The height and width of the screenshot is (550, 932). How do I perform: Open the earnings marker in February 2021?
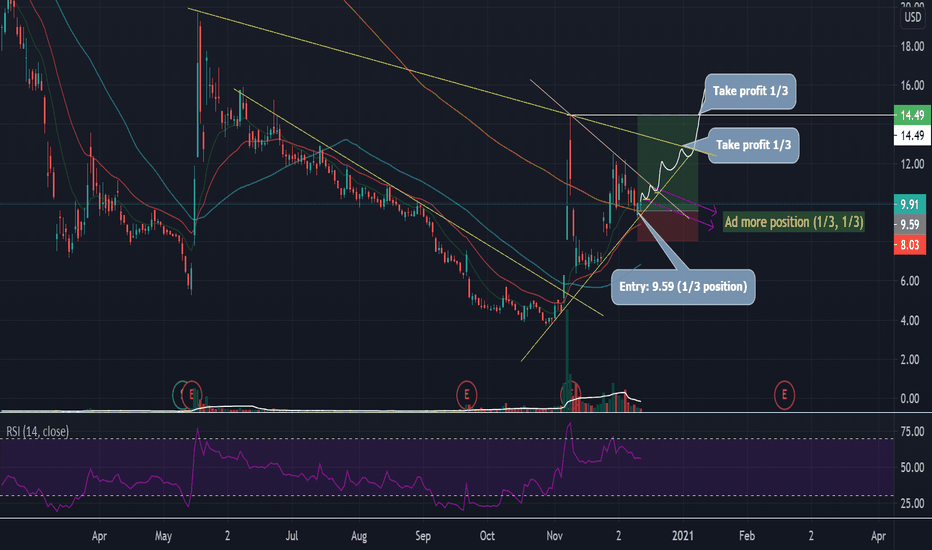point(785,395)
